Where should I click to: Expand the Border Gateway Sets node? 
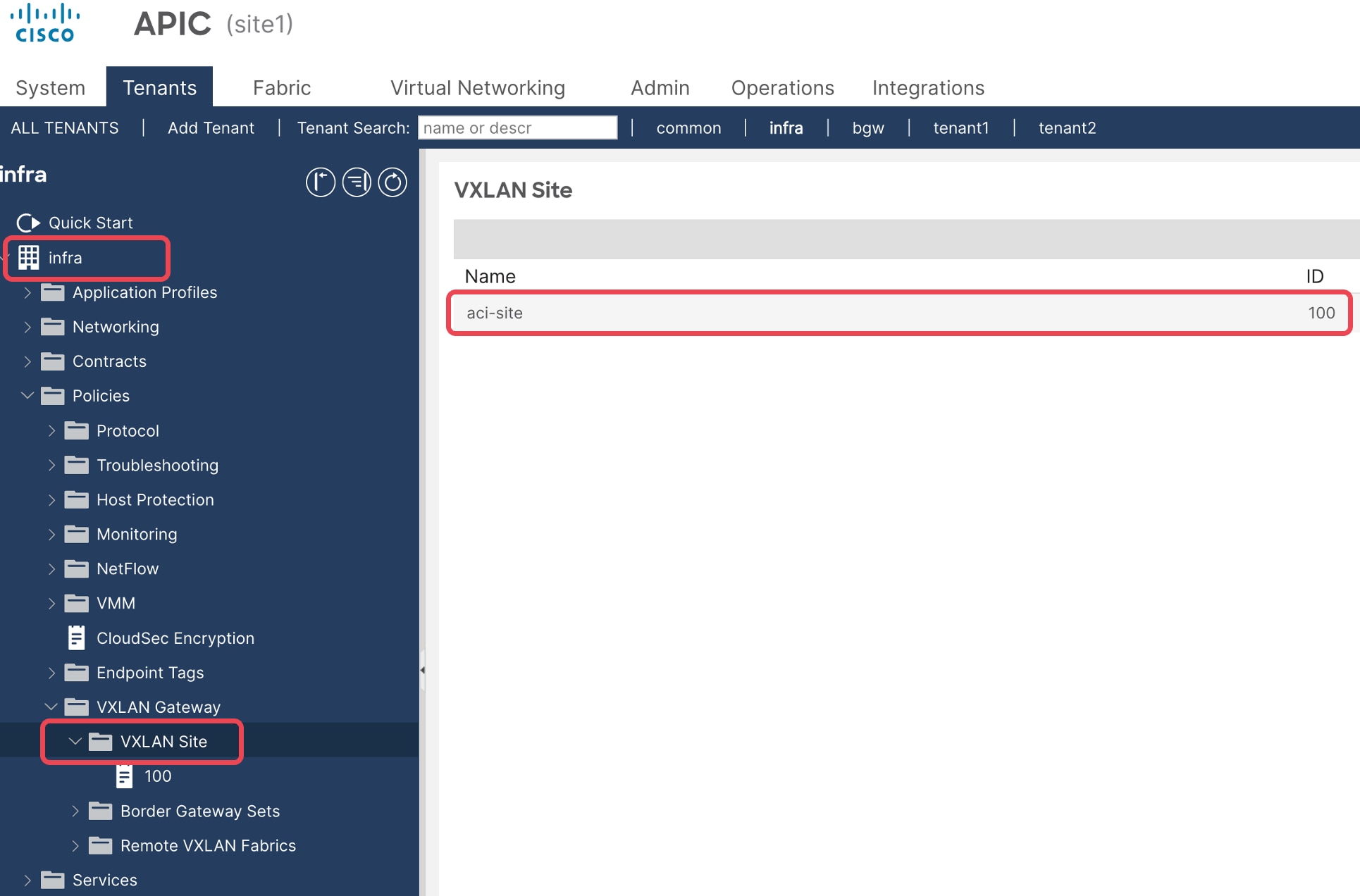coord(75,811)
